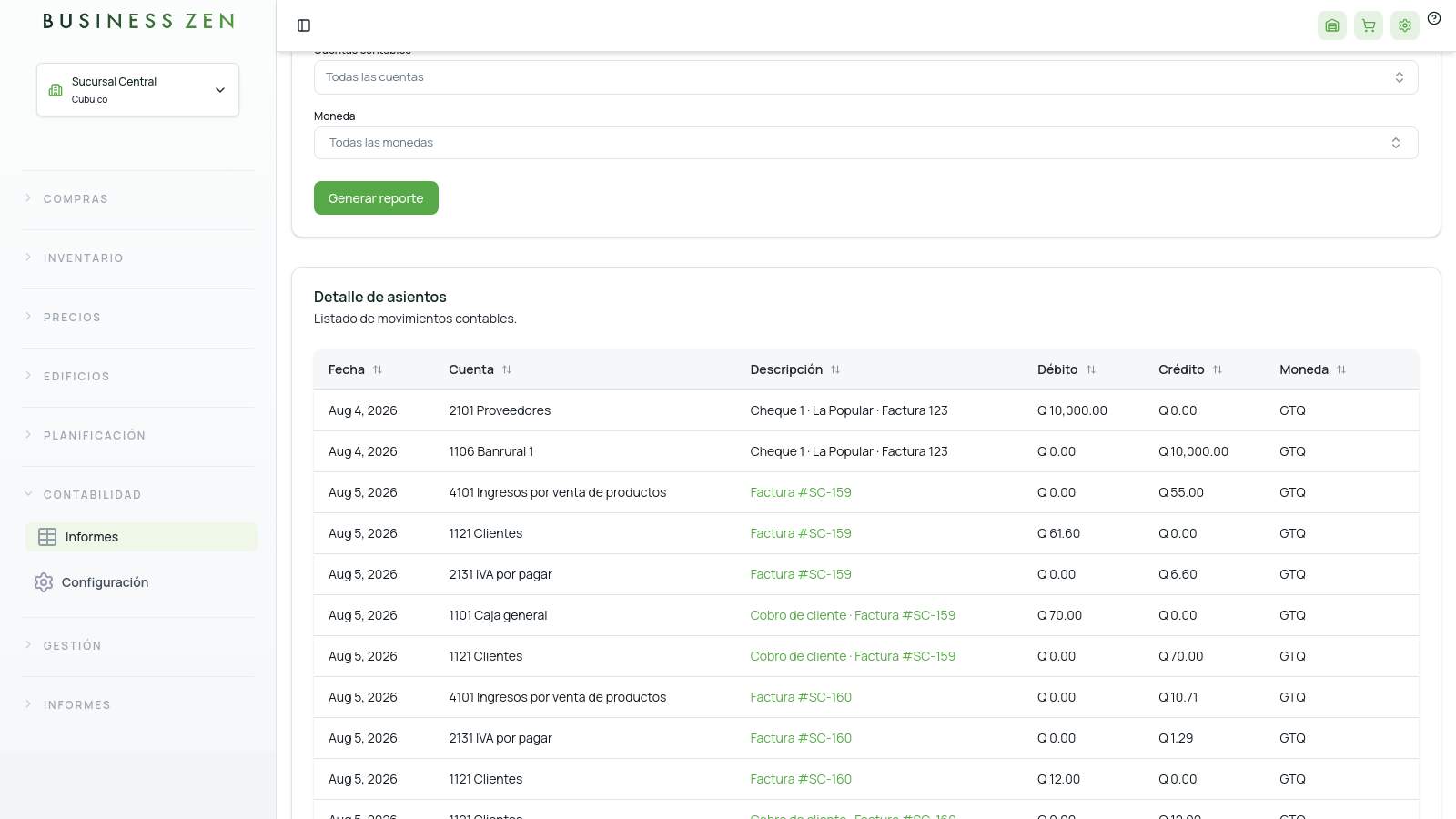The height and width of the screenshot is (819, 1456).
Task: Sort by Descripción column arrows
Action: [835, 369]
